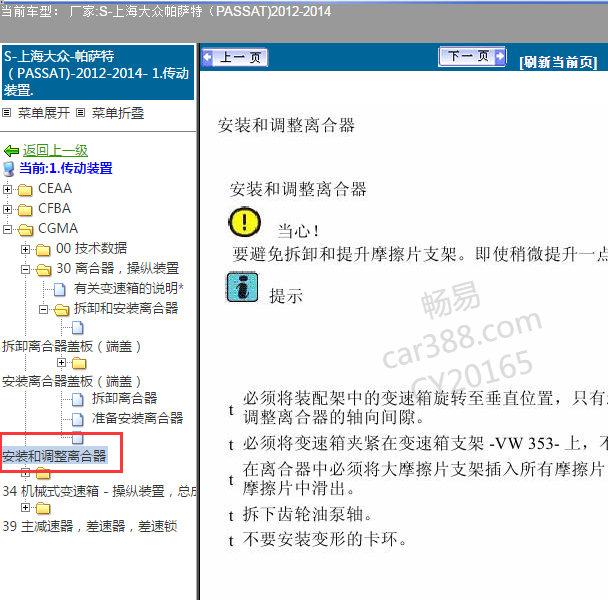Viewport: 608px width, 600px height.
Task: Select the CGMA tree label
Action: coord(58,228)
